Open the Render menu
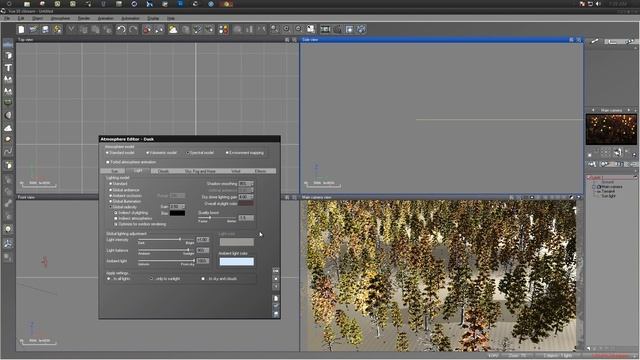Screen dimensions: 640x360 (x=84, y=18)
